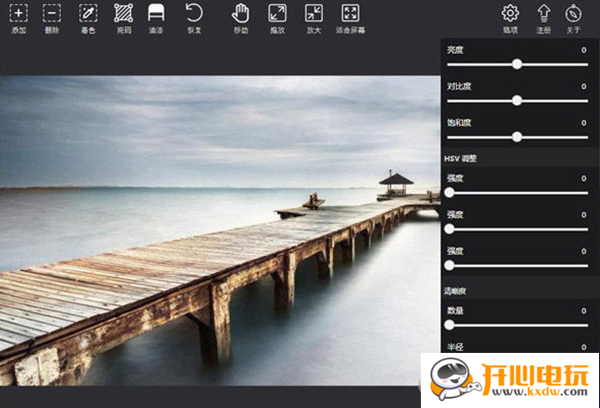The height and width of the screenshot is (408, 600).
Task: Click the 数量 amount slider handle
Action: 449,325
